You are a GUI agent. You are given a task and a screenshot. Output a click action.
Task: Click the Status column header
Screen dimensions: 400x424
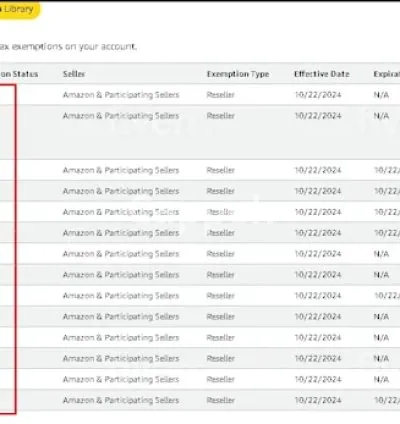(x=19, y=74)
